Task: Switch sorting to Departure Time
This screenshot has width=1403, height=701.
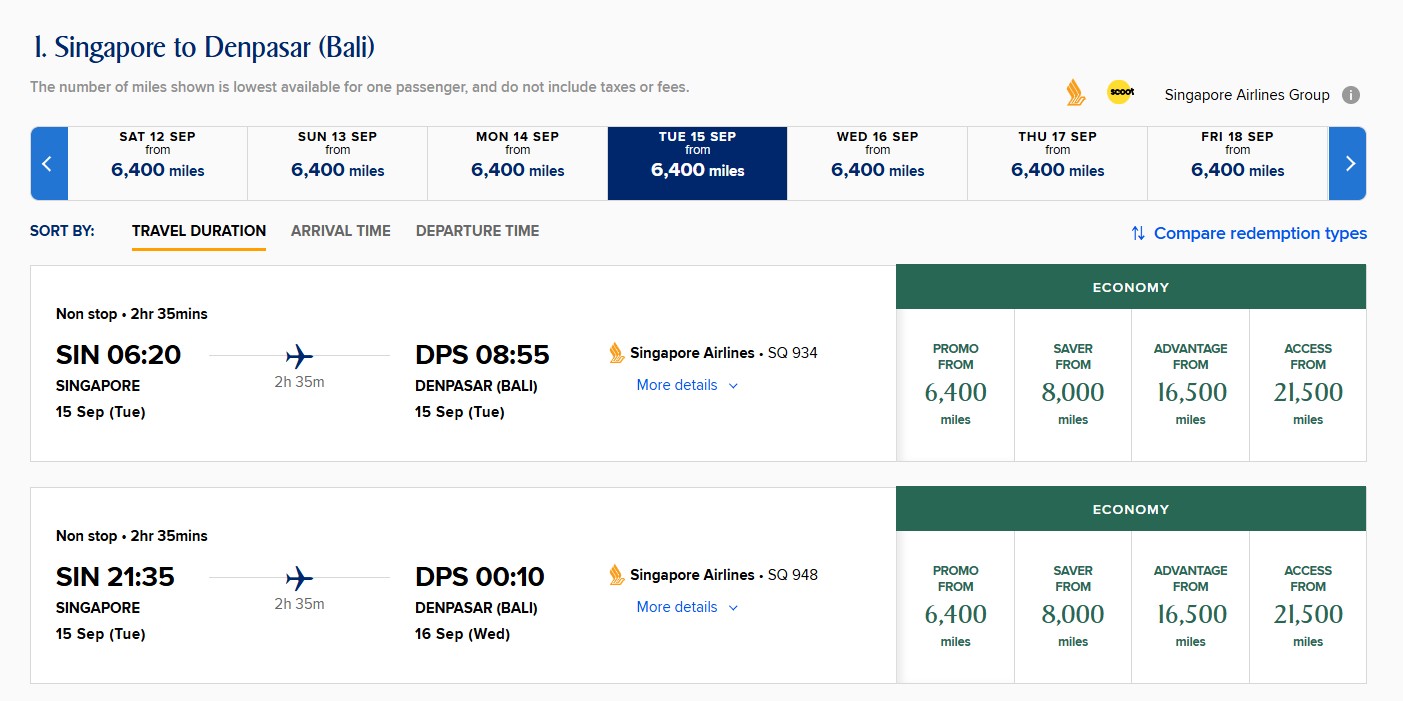Action: point(477,230)
